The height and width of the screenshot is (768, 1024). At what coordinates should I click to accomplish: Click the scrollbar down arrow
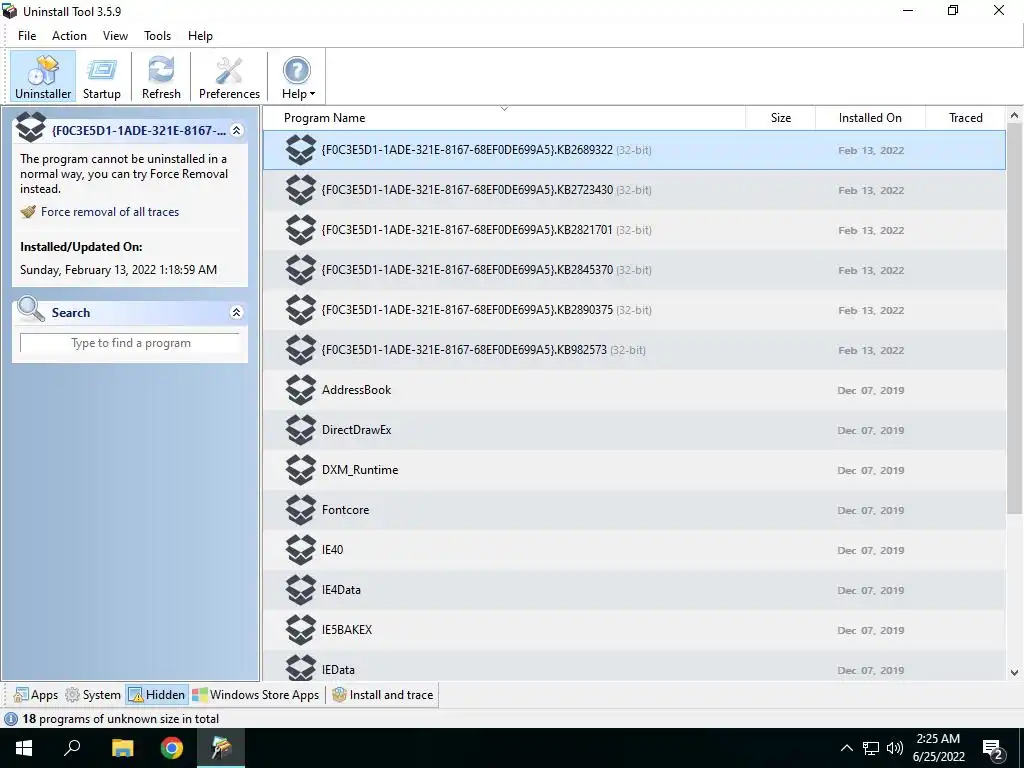tap(1014, 672)
